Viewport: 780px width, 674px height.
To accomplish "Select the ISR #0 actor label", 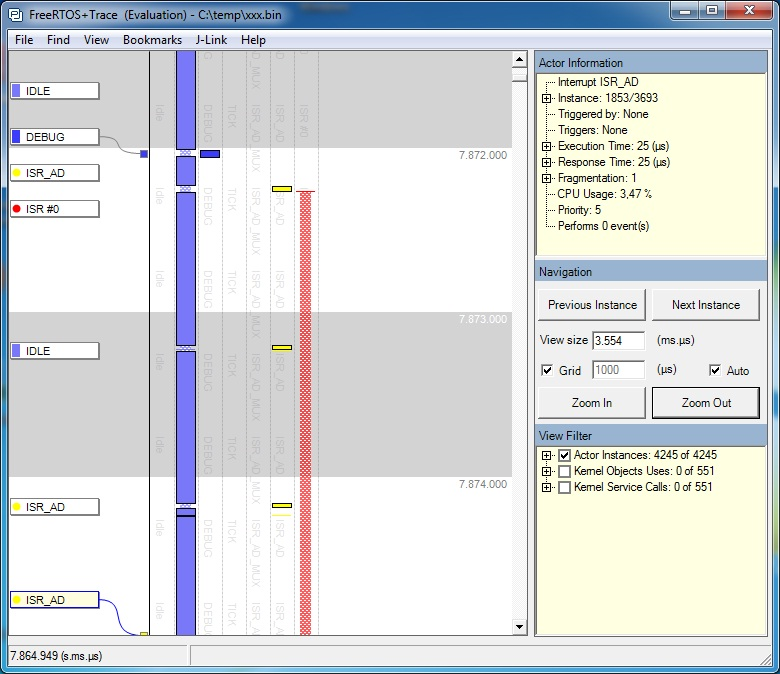I will click(x=55, y=209).
